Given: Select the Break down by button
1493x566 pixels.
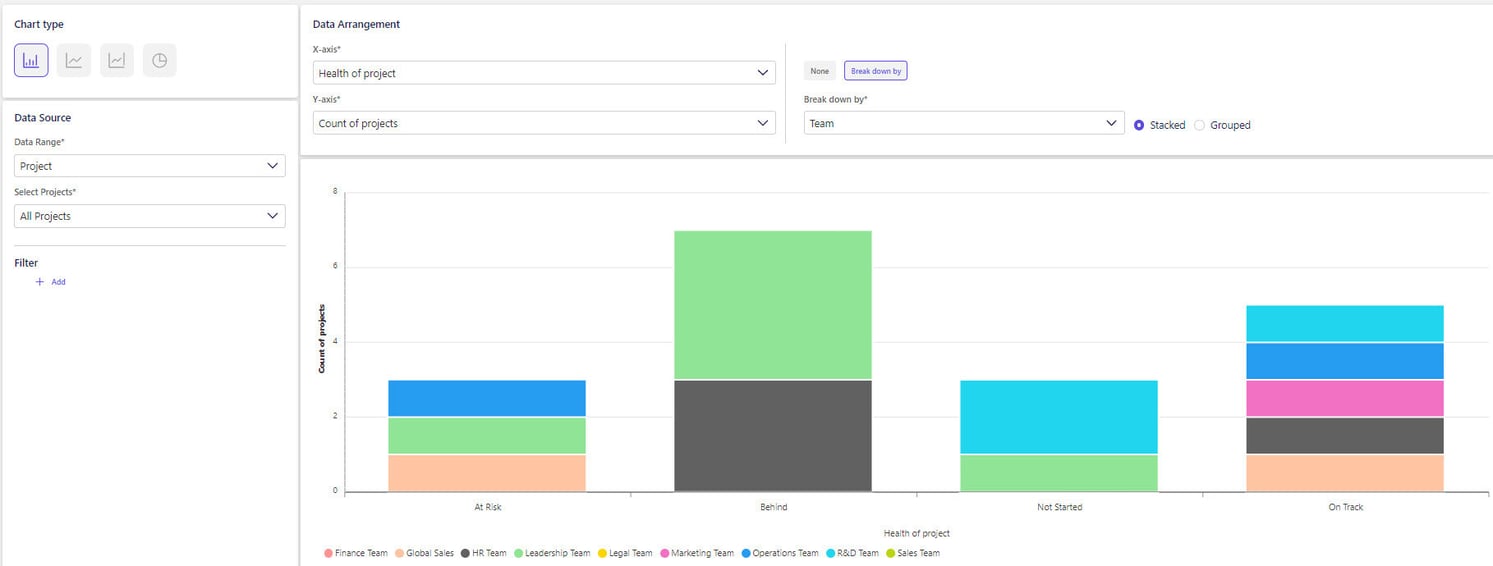Looking at the screenshot, I should click(x=876, y=71).
